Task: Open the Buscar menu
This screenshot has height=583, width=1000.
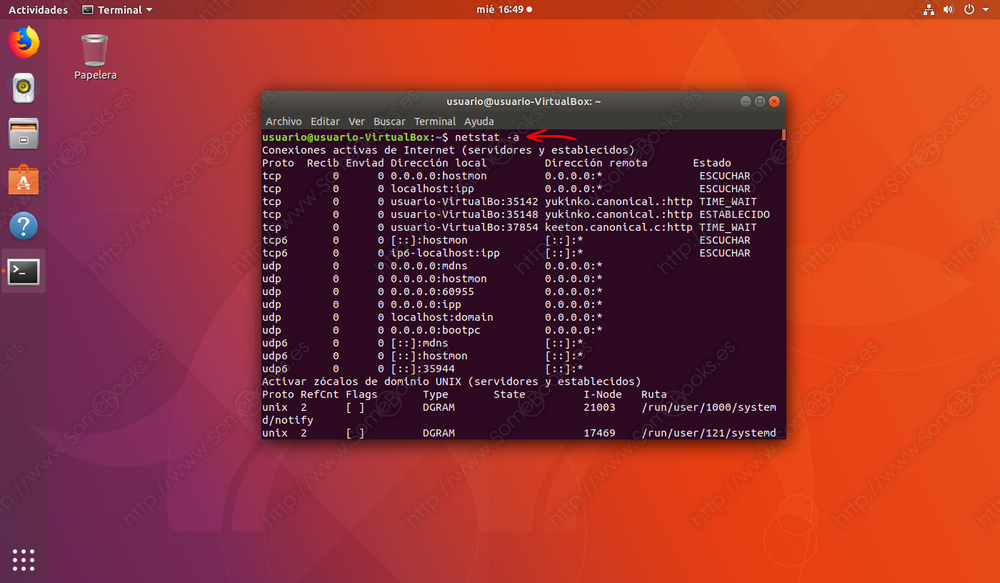Action: click(389, 121)
